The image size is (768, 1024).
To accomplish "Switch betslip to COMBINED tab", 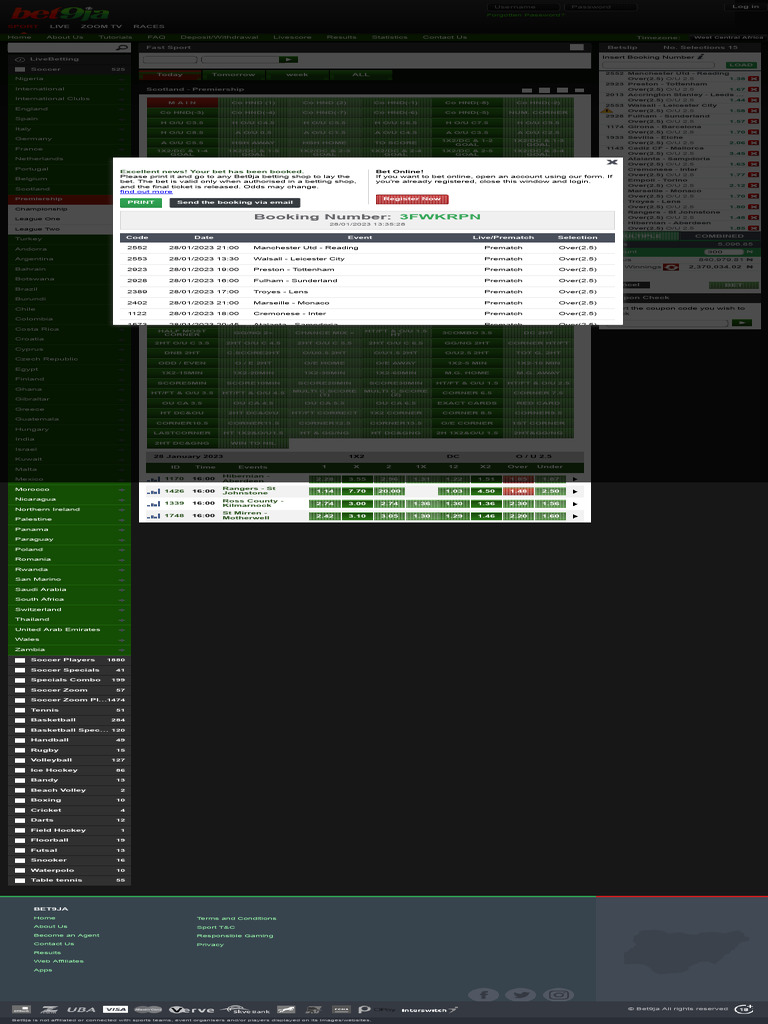I will tap(719, 236).
